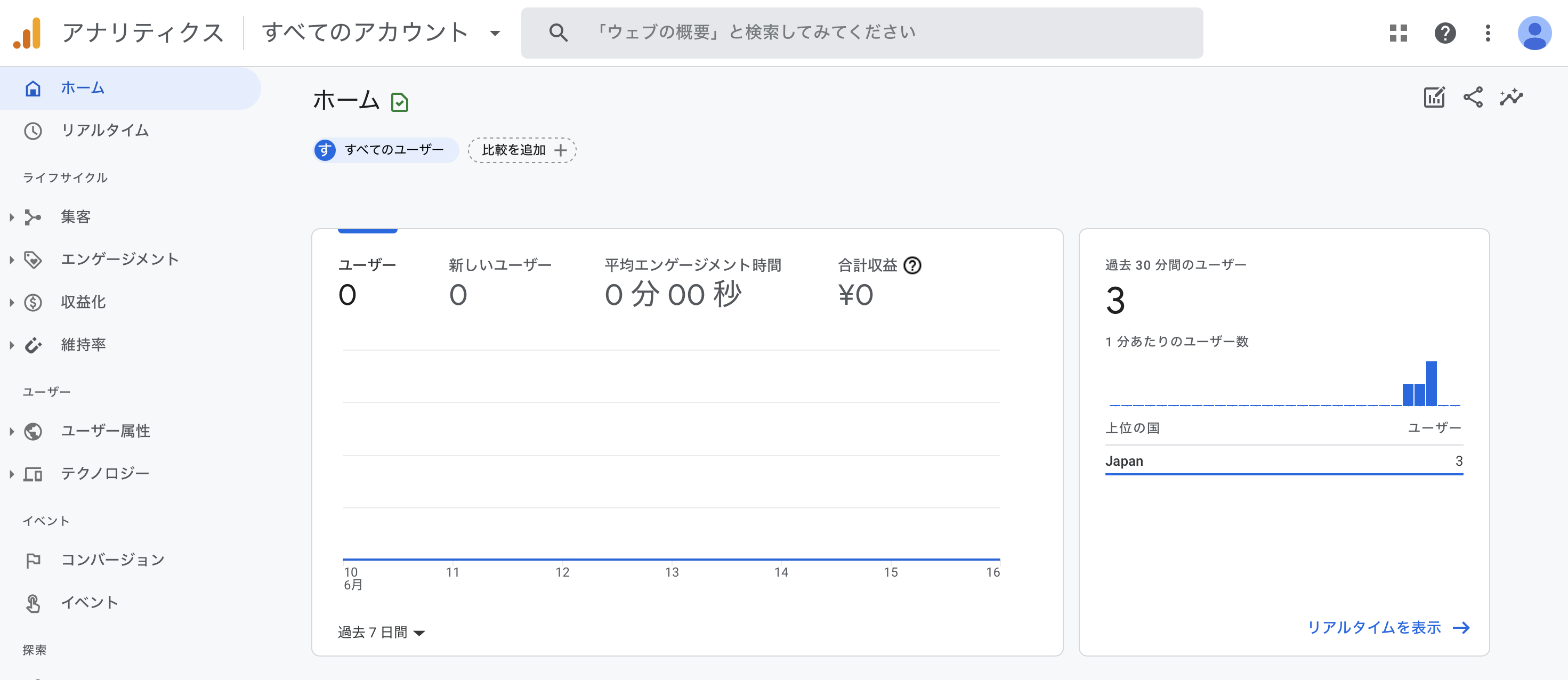This screenshot has height=680, width=1568.
Task: Click the 比較を追加 button
Action: tap(522, 150)
